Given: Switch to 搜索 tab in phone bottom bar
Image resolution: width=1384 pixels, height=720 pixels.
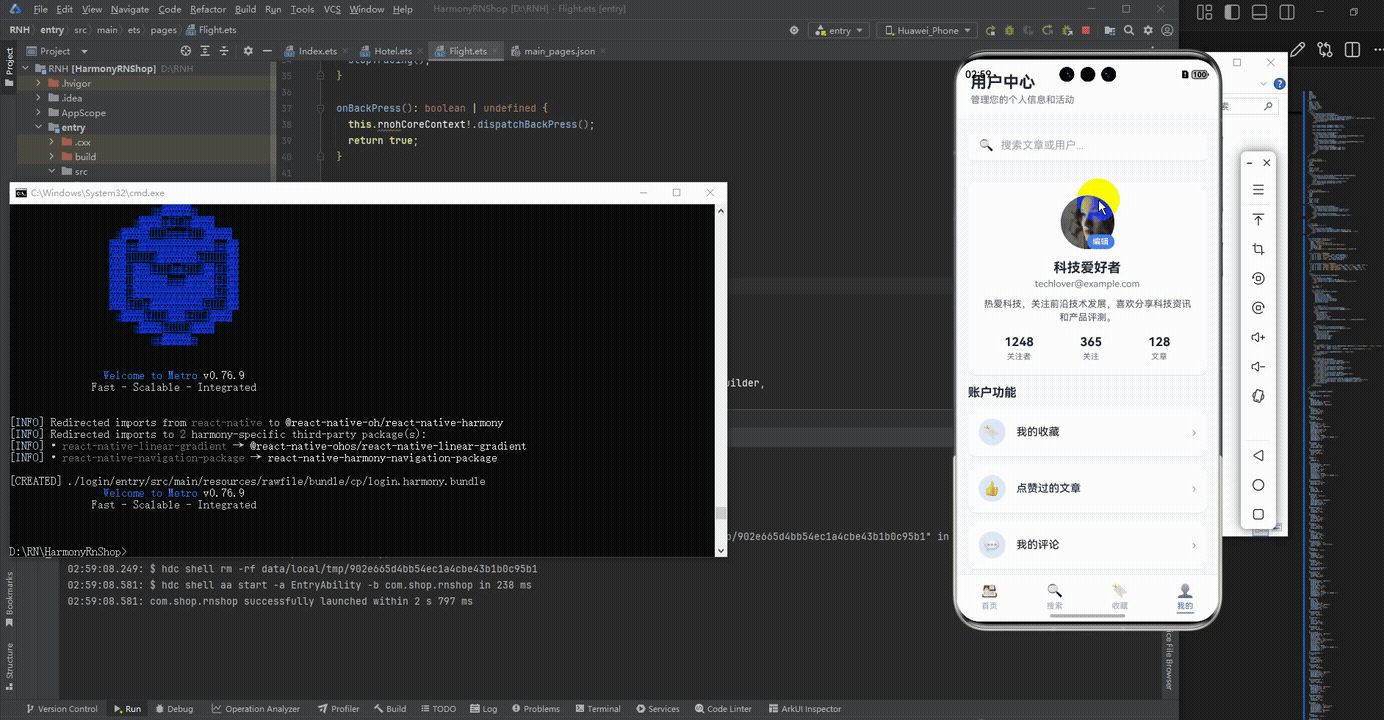Looking at the screenshot, I should (x=1054, y=597).
